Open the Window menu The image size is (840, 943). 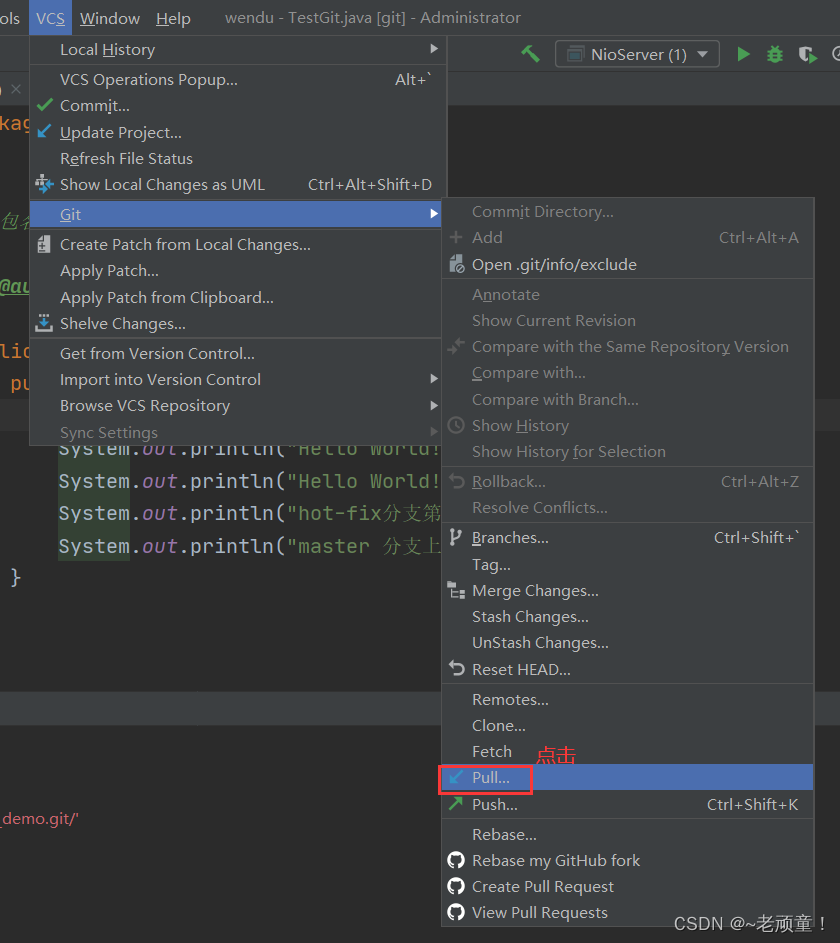click(110, 18)
